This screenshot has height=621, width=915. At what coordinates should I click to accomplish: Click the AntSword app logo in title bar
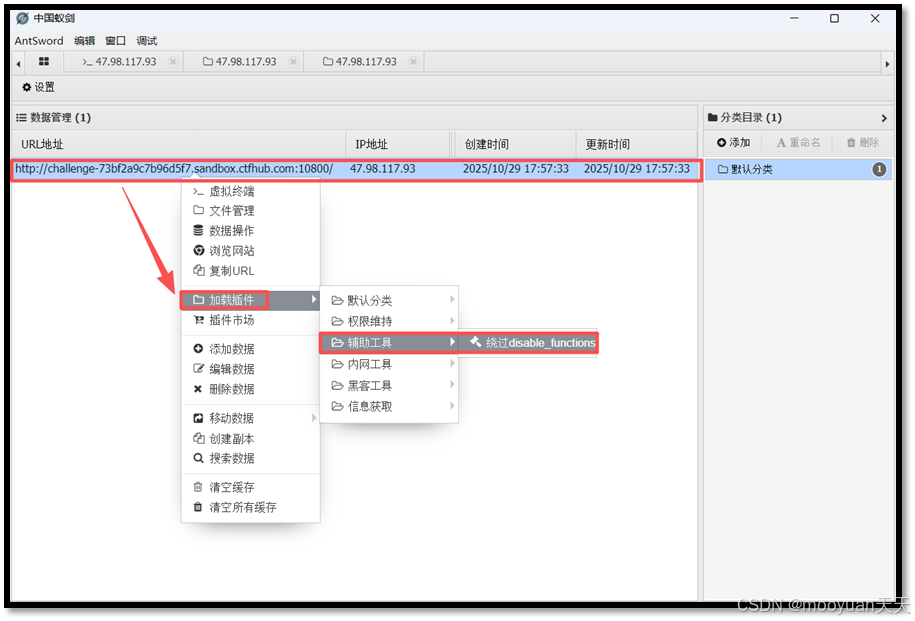pyautogui.click(x=22, y=19)
